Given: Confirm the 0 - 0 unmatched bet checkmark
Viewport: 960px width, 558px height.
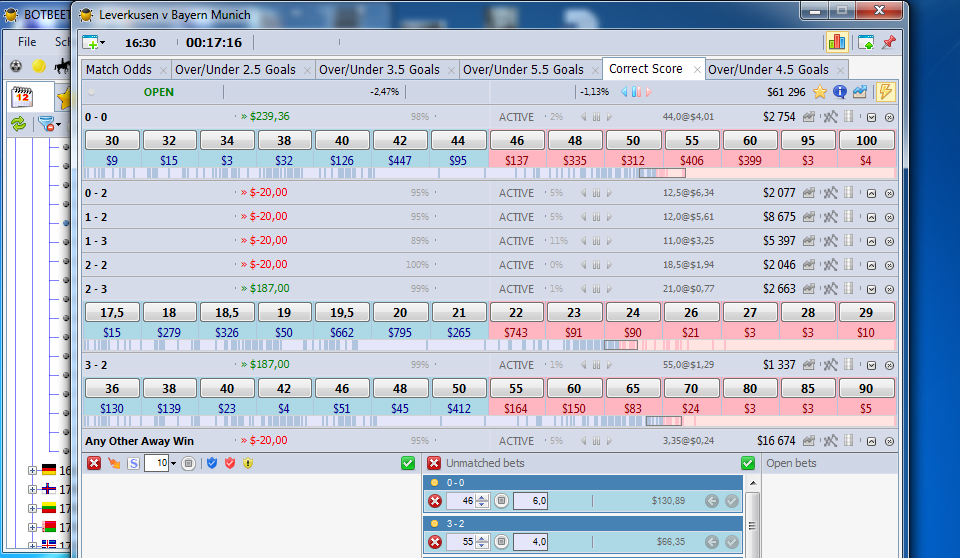Looking at the screenshot, I should pos(732,501).
